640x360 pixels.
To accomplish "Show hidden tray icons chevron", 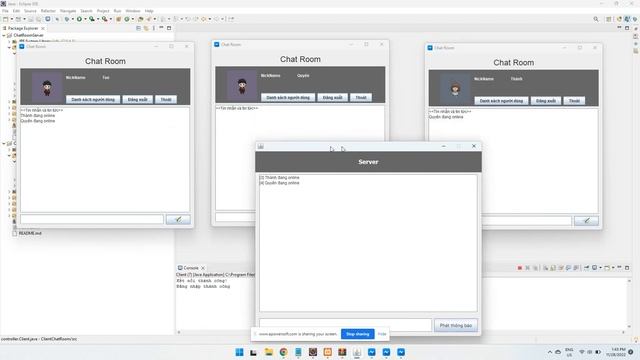I will [550, 352].
